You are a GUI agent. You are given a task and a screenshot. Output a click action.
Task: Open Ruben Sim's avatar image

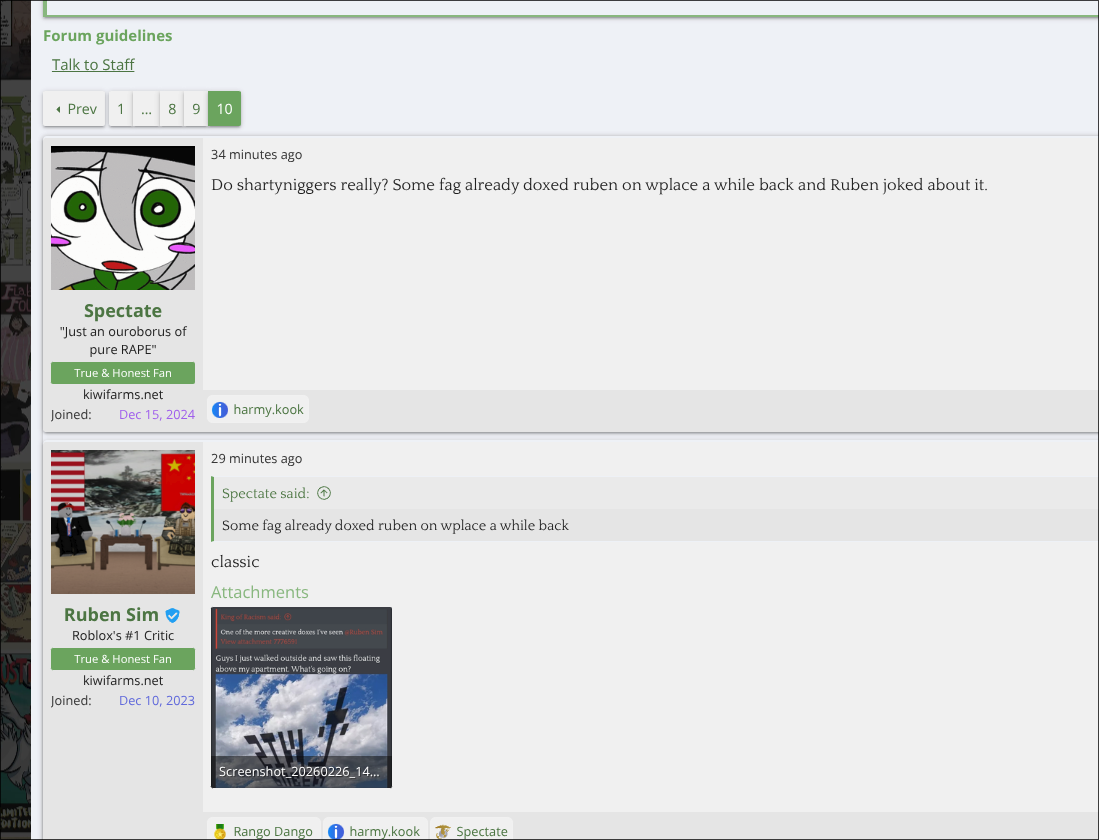(123, 522)
